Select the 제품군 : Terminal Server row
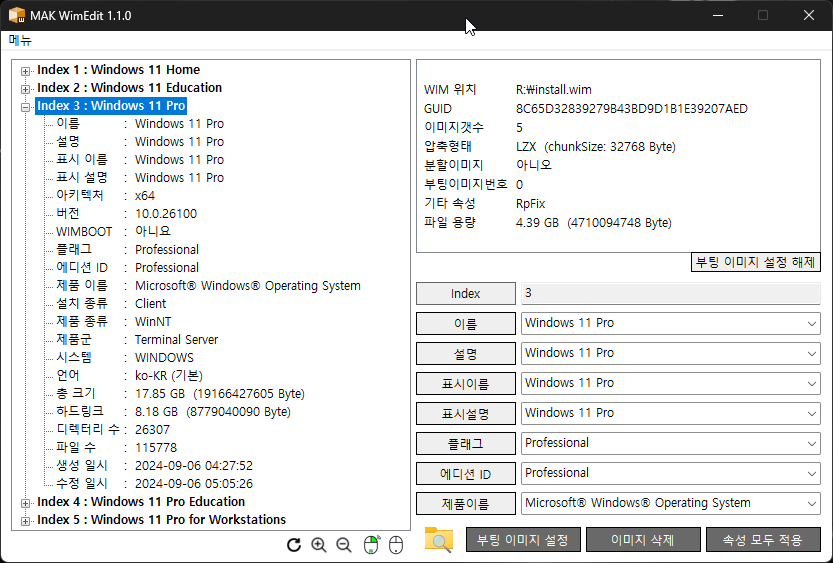Viewport: 833px width, 563px height. (x=137, y=339)
